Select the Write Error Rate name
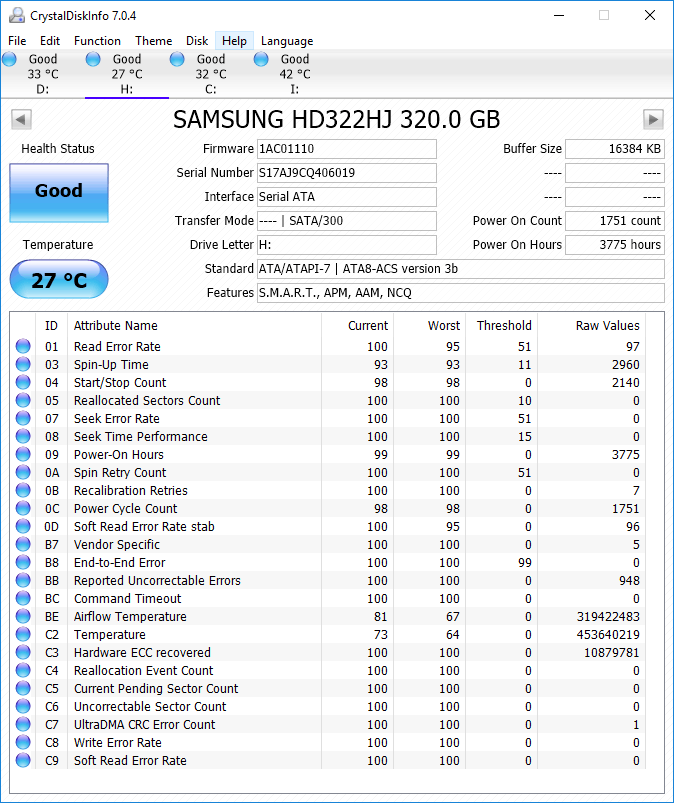Screen dimensions: 674x803 (x=118, y=743)
